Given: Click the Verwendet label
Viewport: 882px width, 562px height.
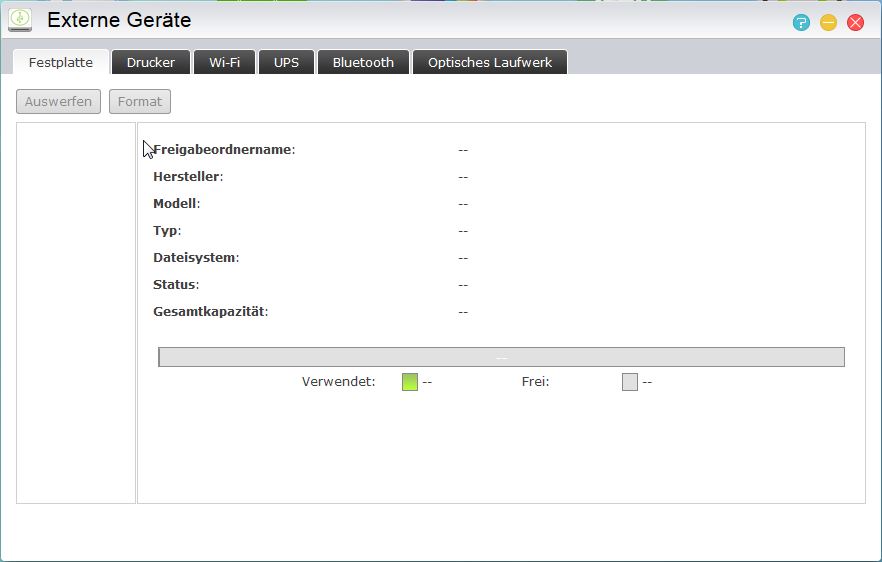Looking at the screenshot, I should [x=339, y=381].
